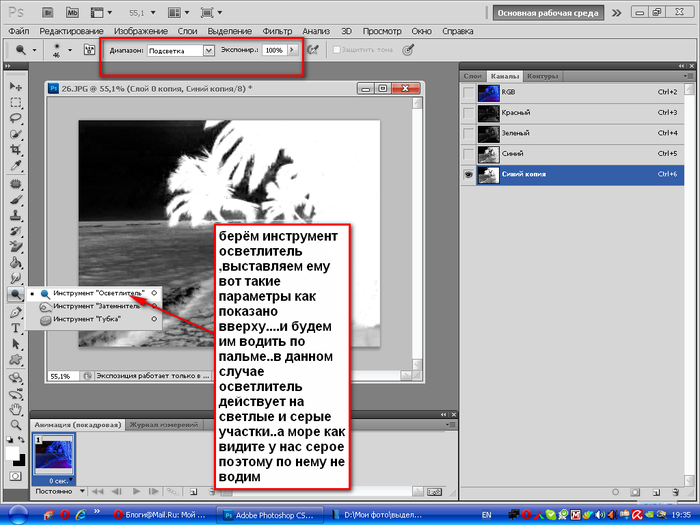Viewport: 700px width, 525px height.
Task: Open the frame delay 0 сек. dropdown
Action: (71, 480)
